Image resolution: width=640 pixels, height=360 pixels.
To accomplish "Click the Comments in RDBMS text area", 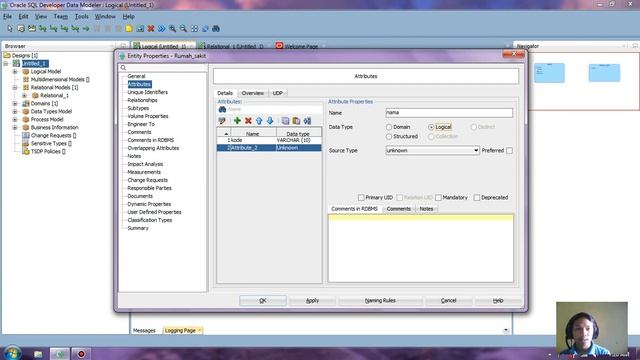I will 421,248.
